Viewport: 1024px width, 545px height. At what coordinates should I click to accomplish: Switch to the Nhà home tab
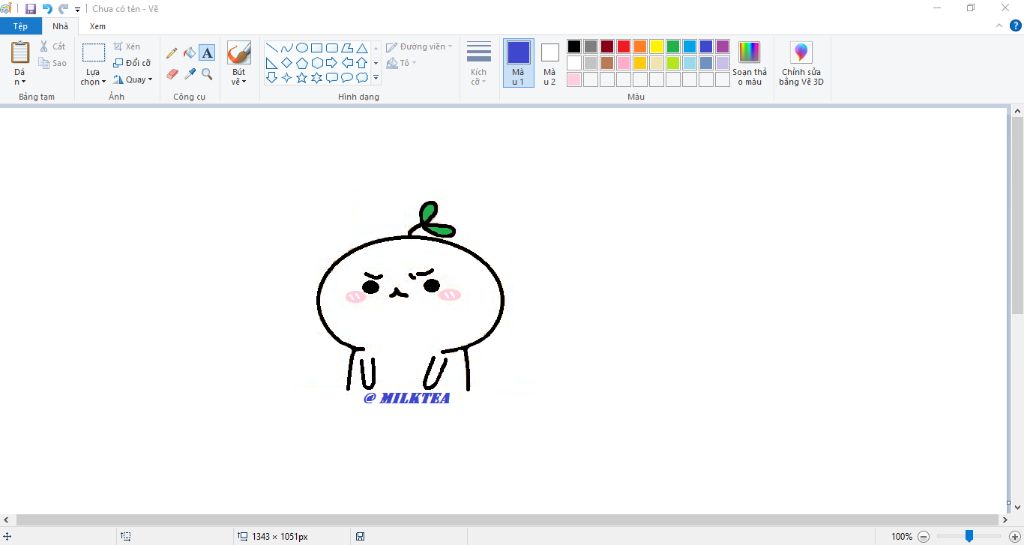[x=60, y=26]
